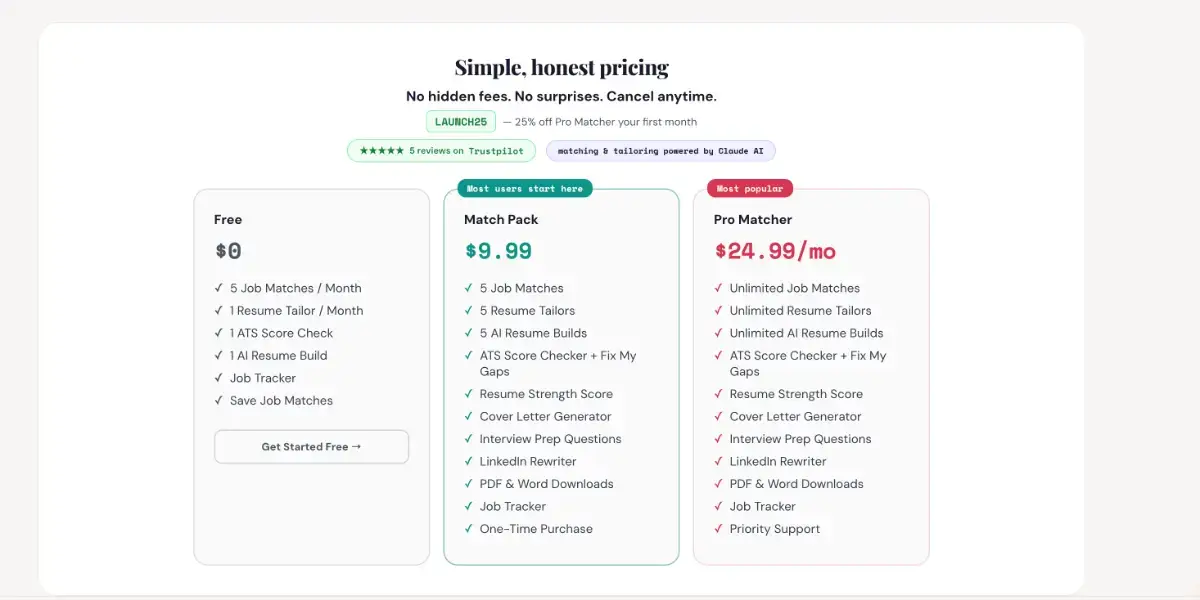The width and height of the screenshot is (1200, 600).
Task: Click the "Most users start here" label
Action: (525, 188)
